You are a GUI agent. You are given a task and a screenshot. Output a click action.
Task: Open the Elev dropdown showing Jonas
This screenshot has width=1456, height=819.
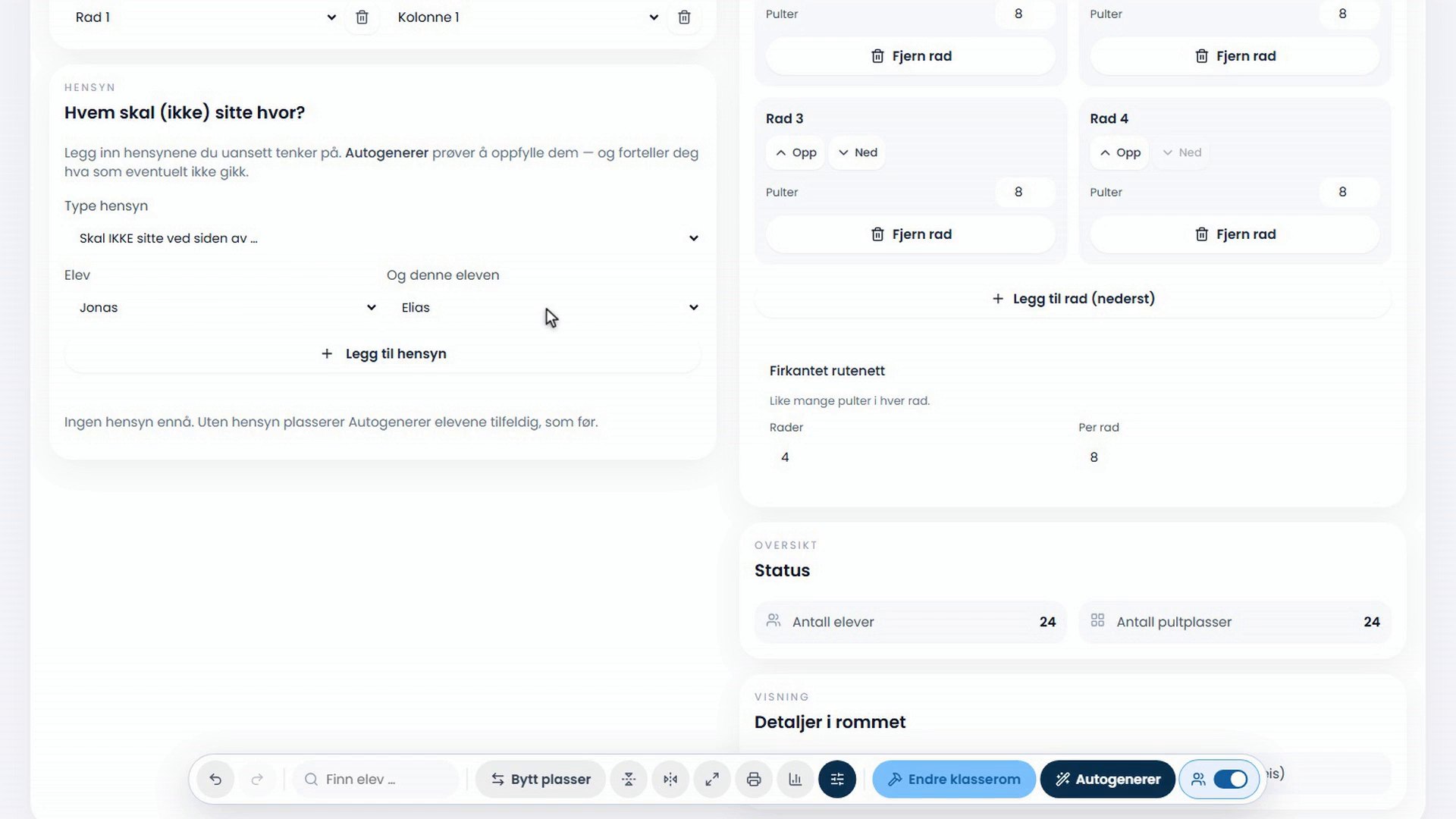pyautogui.click(x=221, y=307)
